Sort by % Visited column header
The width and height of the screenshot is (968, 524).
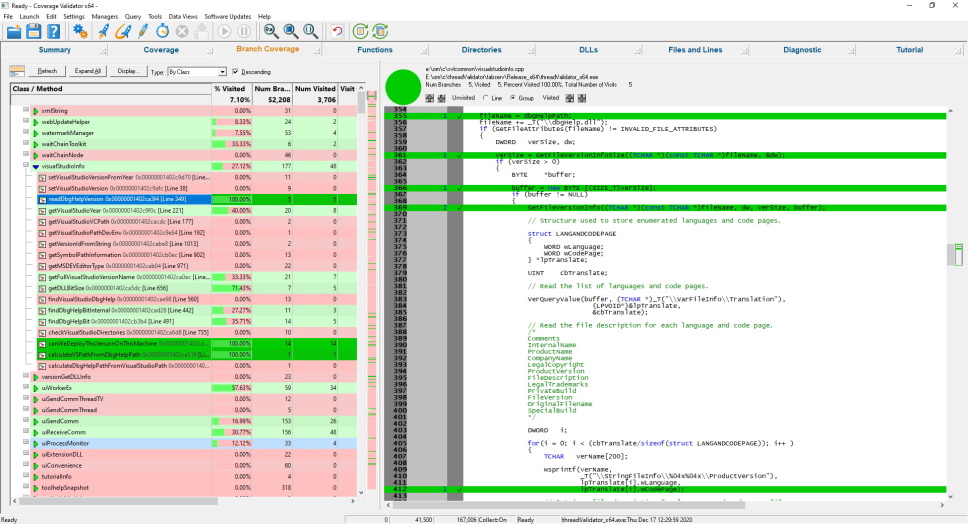(232, 89)
